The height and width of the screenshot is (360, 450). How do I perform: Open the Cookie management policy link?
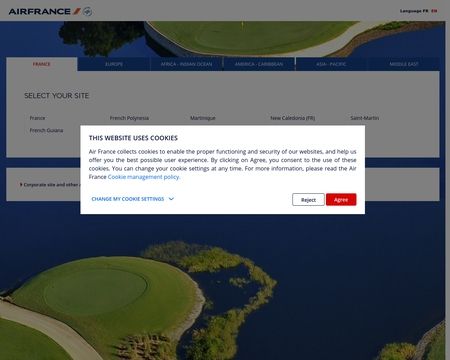pos(144,177)
